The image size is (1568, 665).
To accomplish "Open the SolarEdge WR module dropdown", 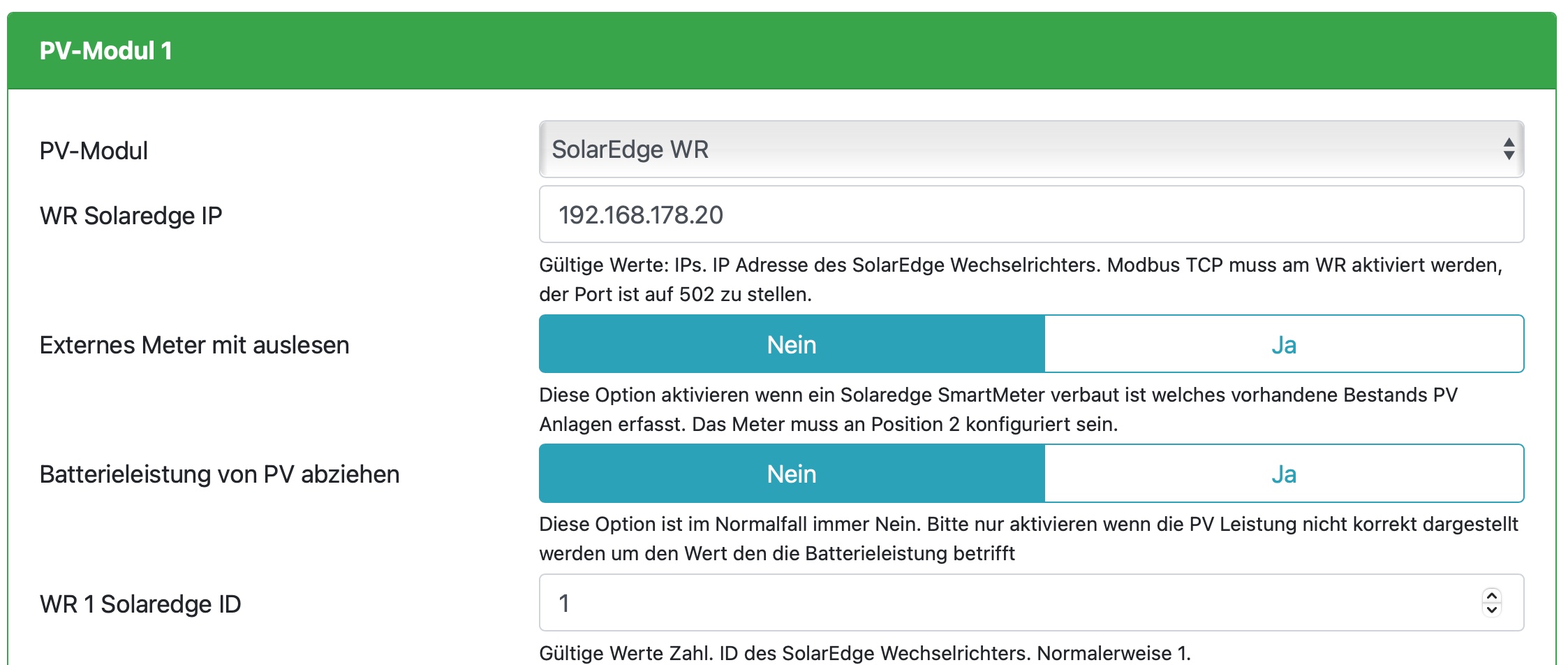I will click(x=1030, y=149).
